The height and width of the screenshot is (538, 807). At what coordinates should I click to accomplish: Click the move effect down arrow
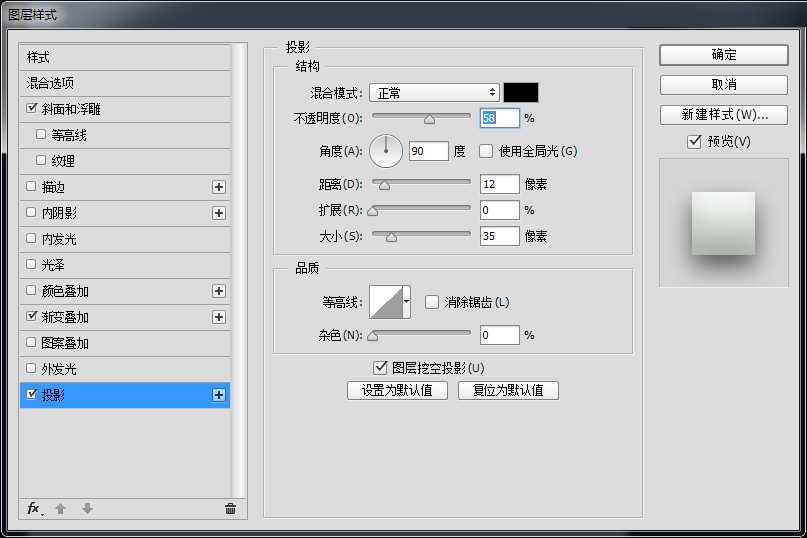point(87,508)
